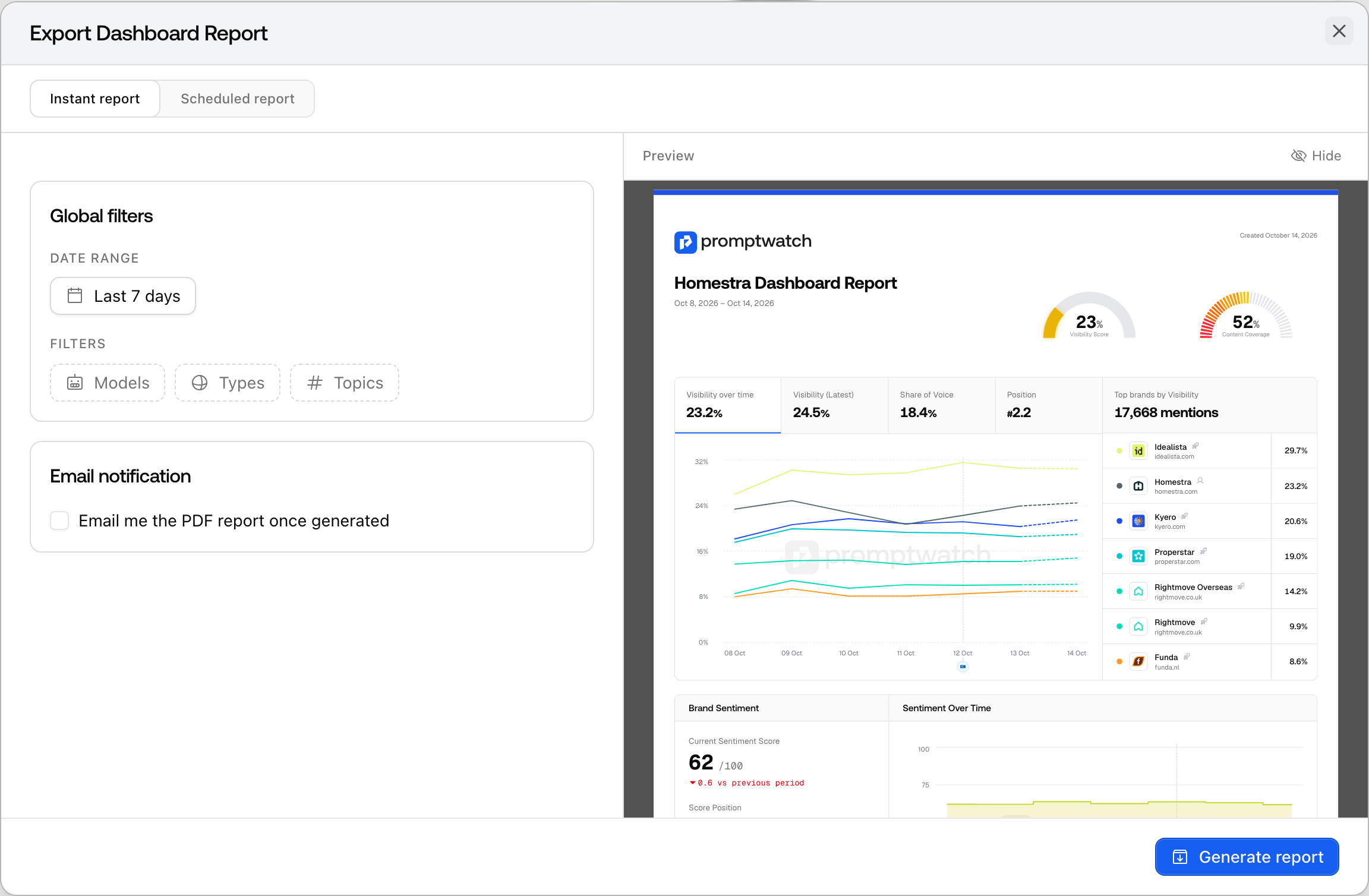
Task: Click the Homestra Dashboard Report title
Action: click(785, 283)
